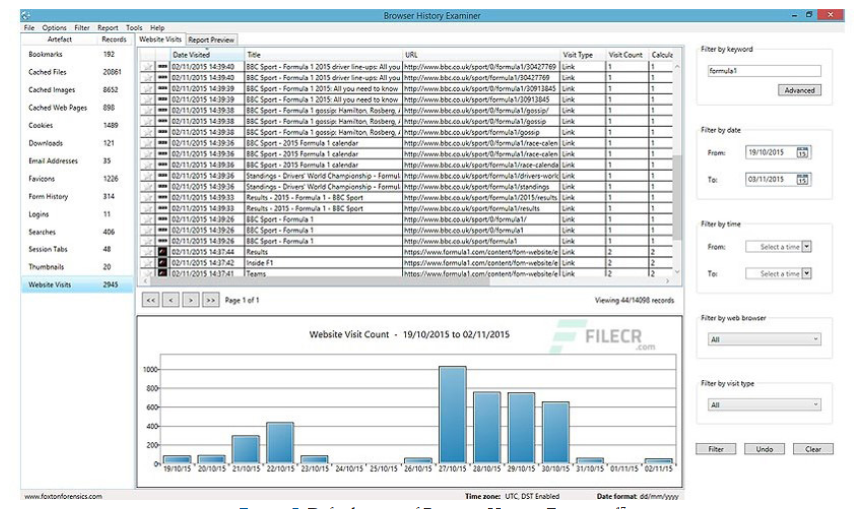Select Favicons artefact

[77, 179]
